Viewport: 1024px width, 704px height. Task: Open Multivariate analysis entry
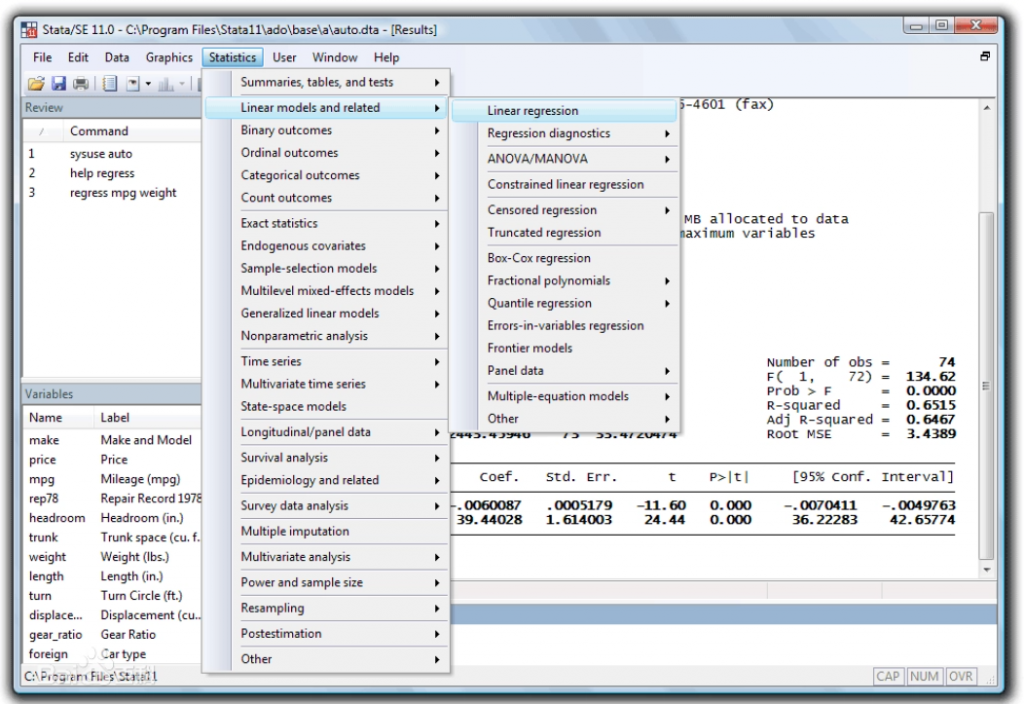pyautogui.click(x=326, y=557)
